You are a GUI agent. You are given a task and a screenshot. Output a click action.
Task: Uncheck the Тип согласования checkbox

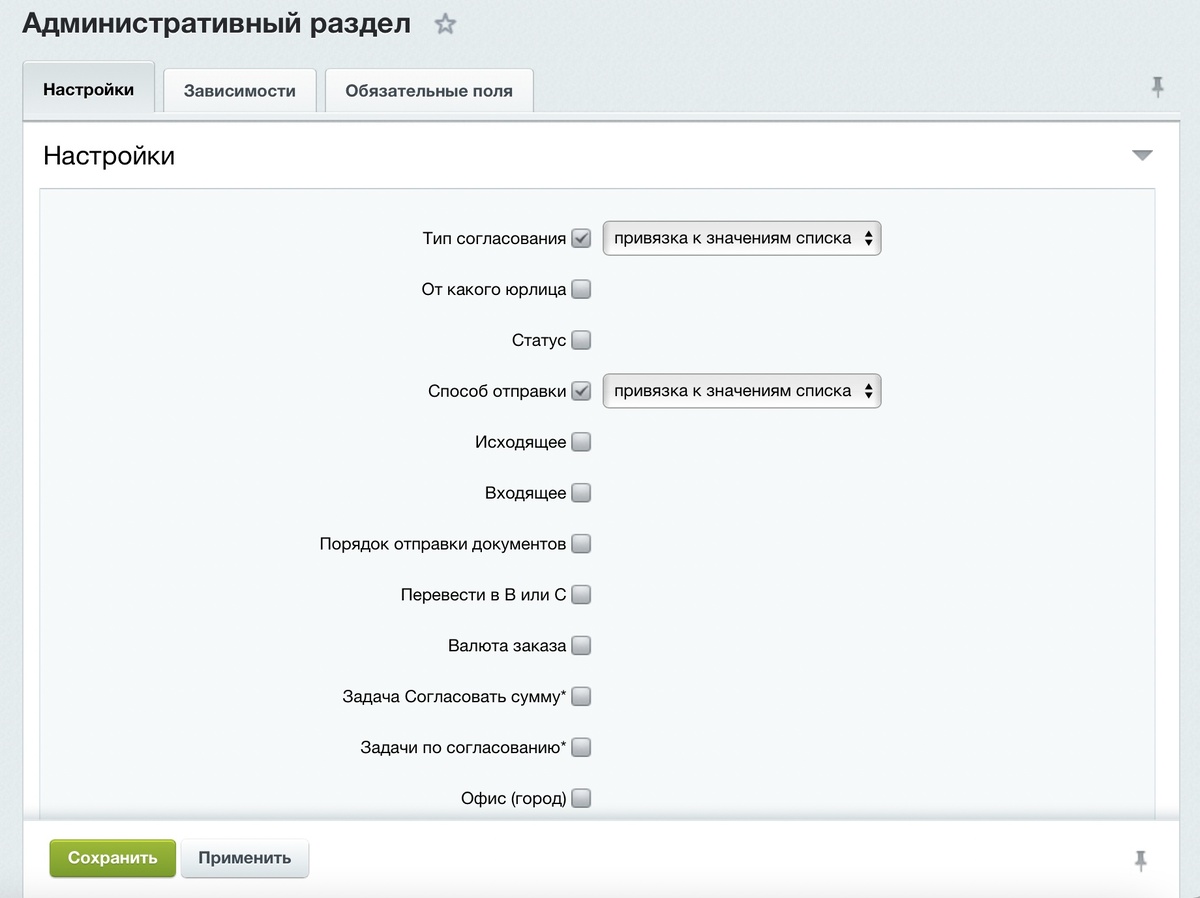pyautogui.click(x=581, y=239)
